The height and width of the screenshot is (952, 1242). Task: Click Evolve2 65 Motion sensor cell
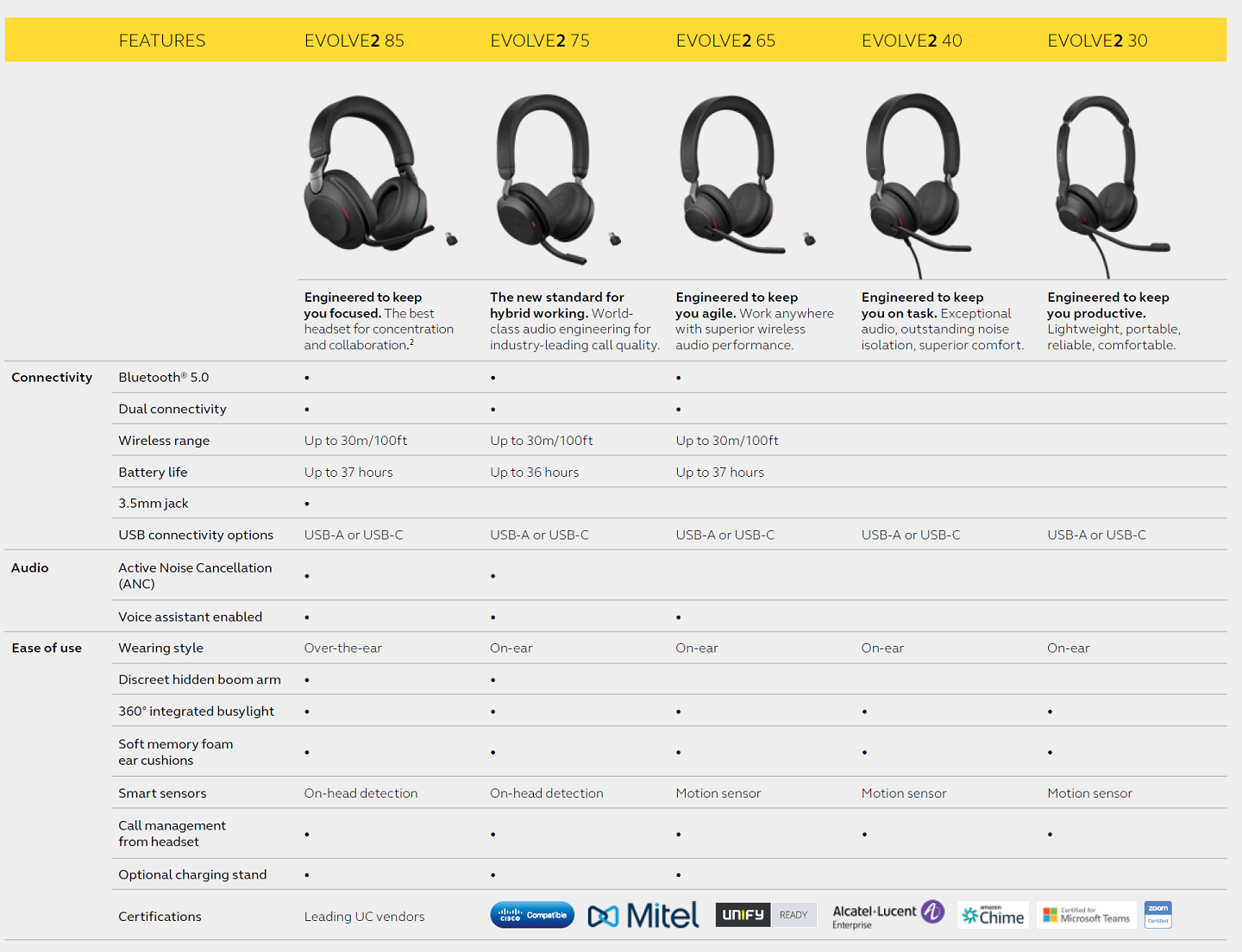point(718,793)
